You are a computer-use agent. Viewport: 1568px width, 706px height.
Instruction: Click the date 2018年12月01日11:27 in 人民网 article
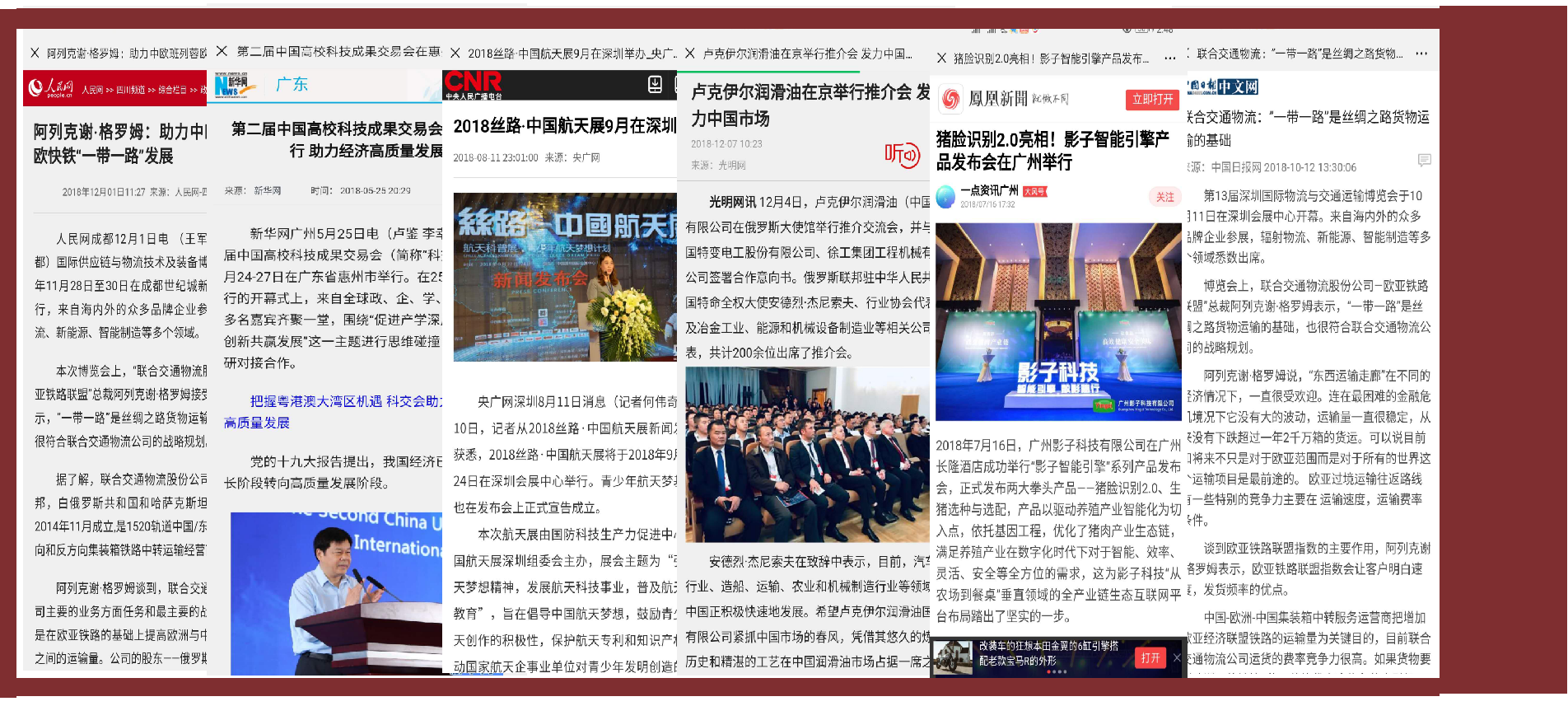tap(104, 192)
